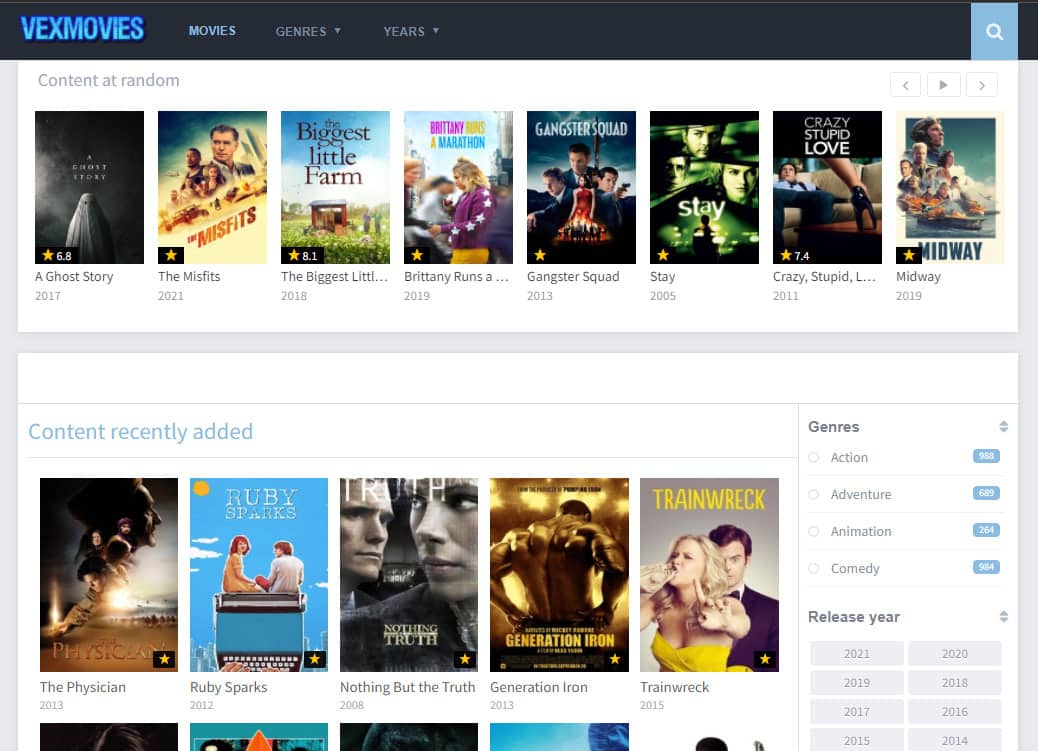Open the Movies menu item

212,31
